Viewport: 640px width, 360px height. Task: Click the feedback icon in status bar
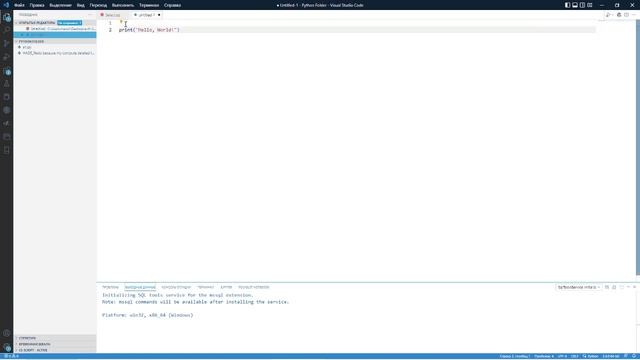coord(626,356)
